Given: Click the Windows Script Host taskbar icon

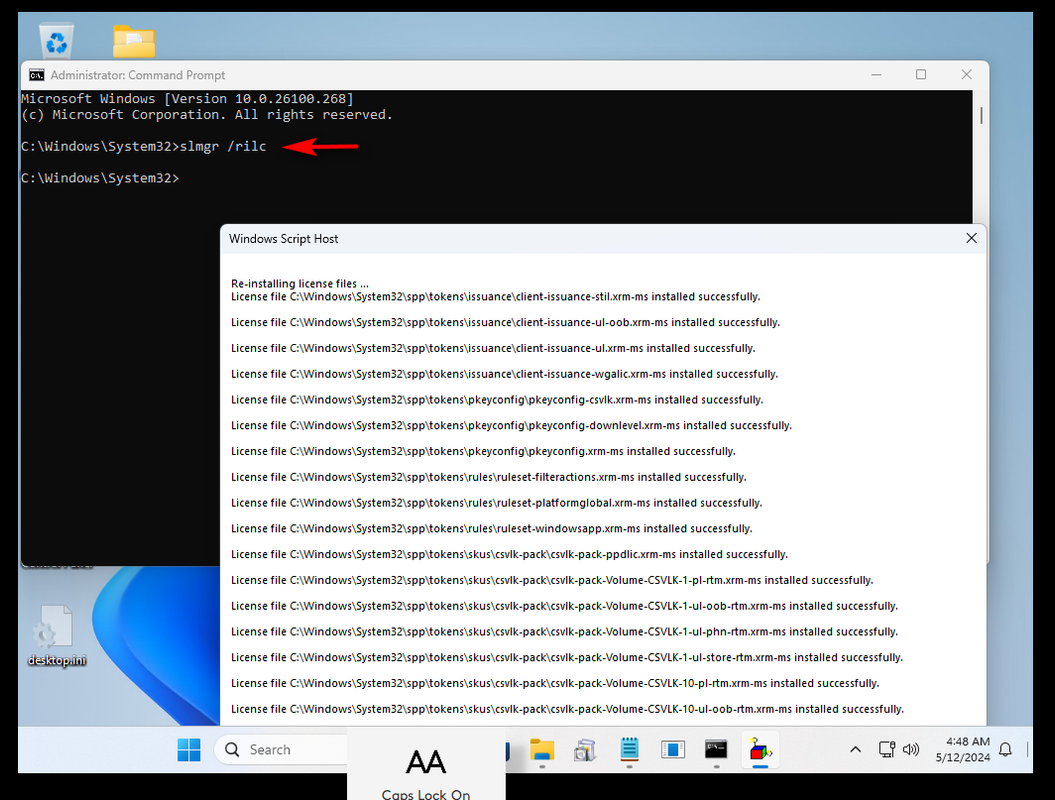Looking at the screenshot, I should [x=760, y=750].
